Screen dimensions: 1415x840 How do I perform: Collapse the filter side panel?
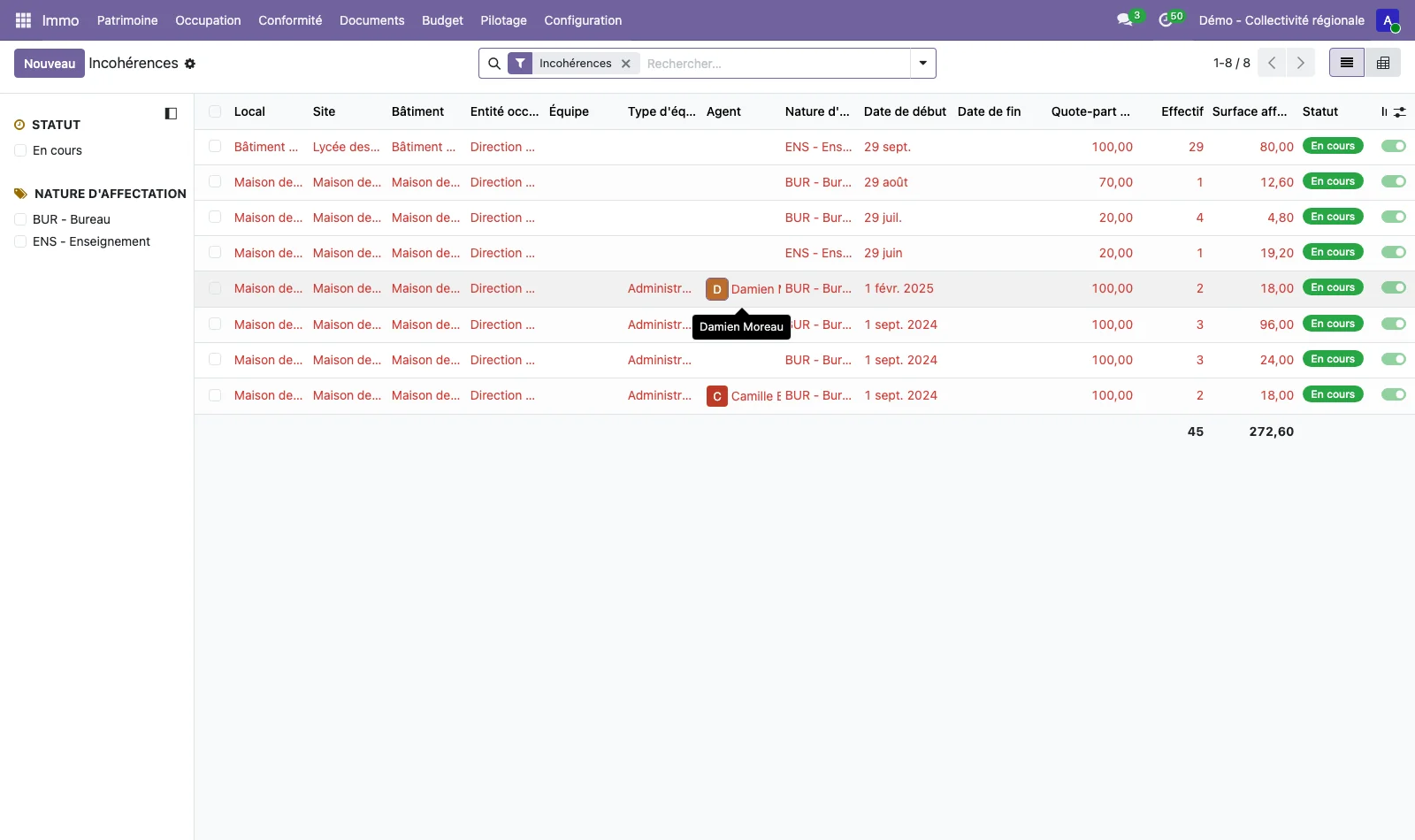[x=171, y=113]
